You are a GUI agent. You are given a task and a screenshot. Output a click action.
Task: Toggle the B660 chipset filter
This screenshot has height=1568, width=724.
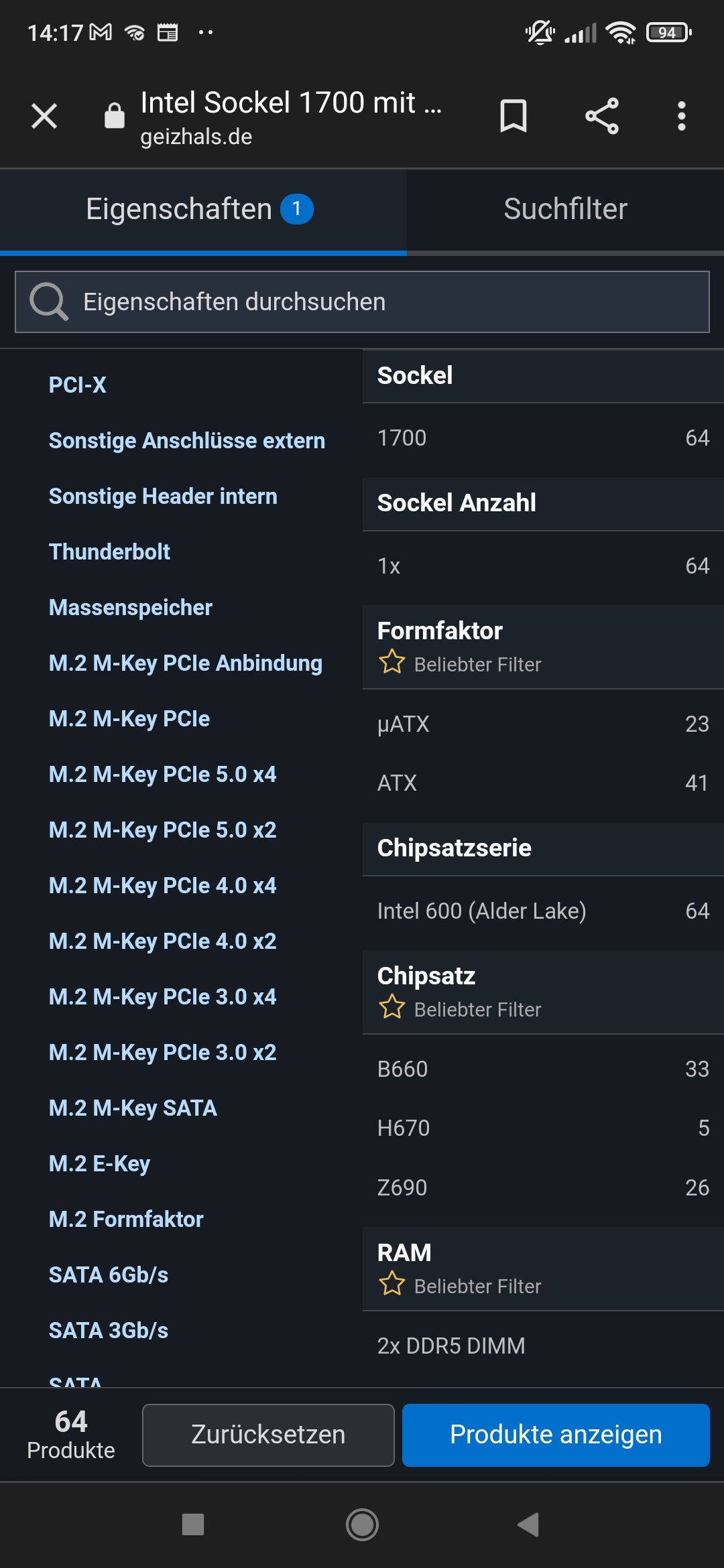543,1069
